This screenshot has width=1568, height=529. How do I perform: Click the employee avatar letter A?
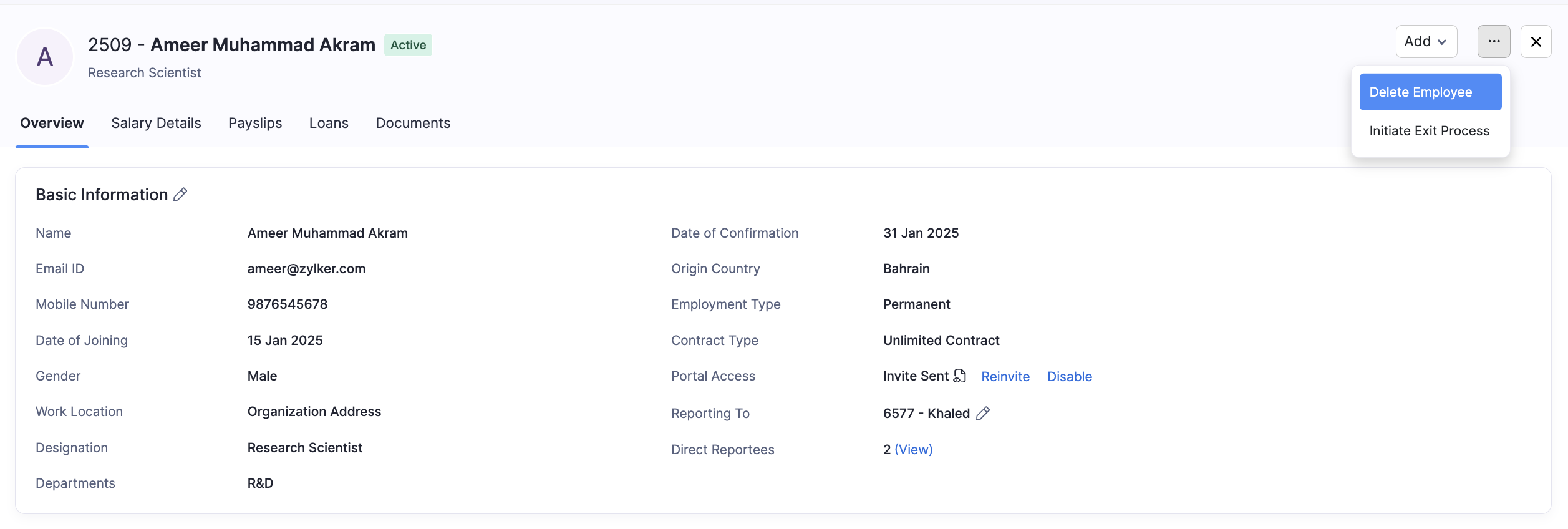(45, 57)
